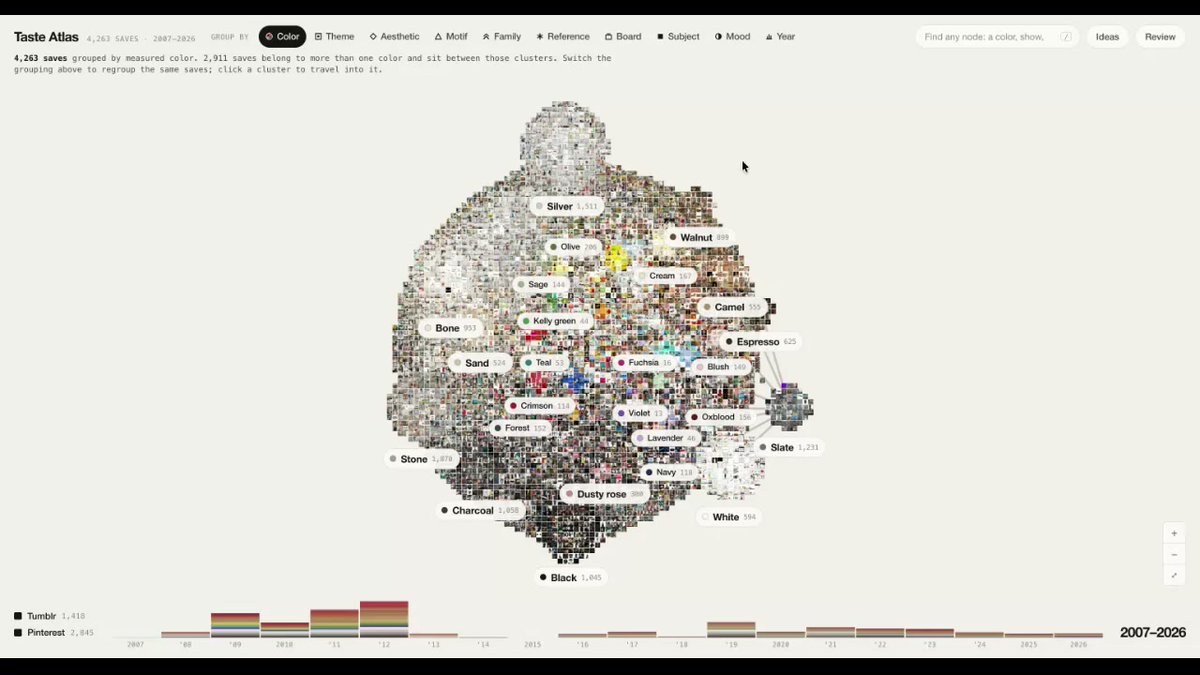Click the Fuchsia color dot

621,363
